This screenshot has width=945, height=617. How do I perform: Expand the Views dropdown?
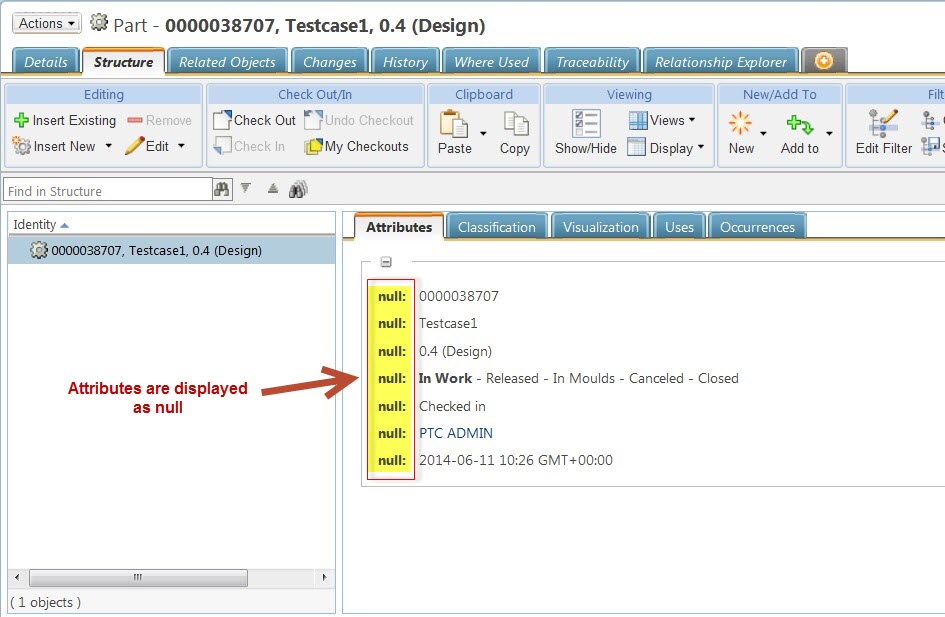pos(692,120)
